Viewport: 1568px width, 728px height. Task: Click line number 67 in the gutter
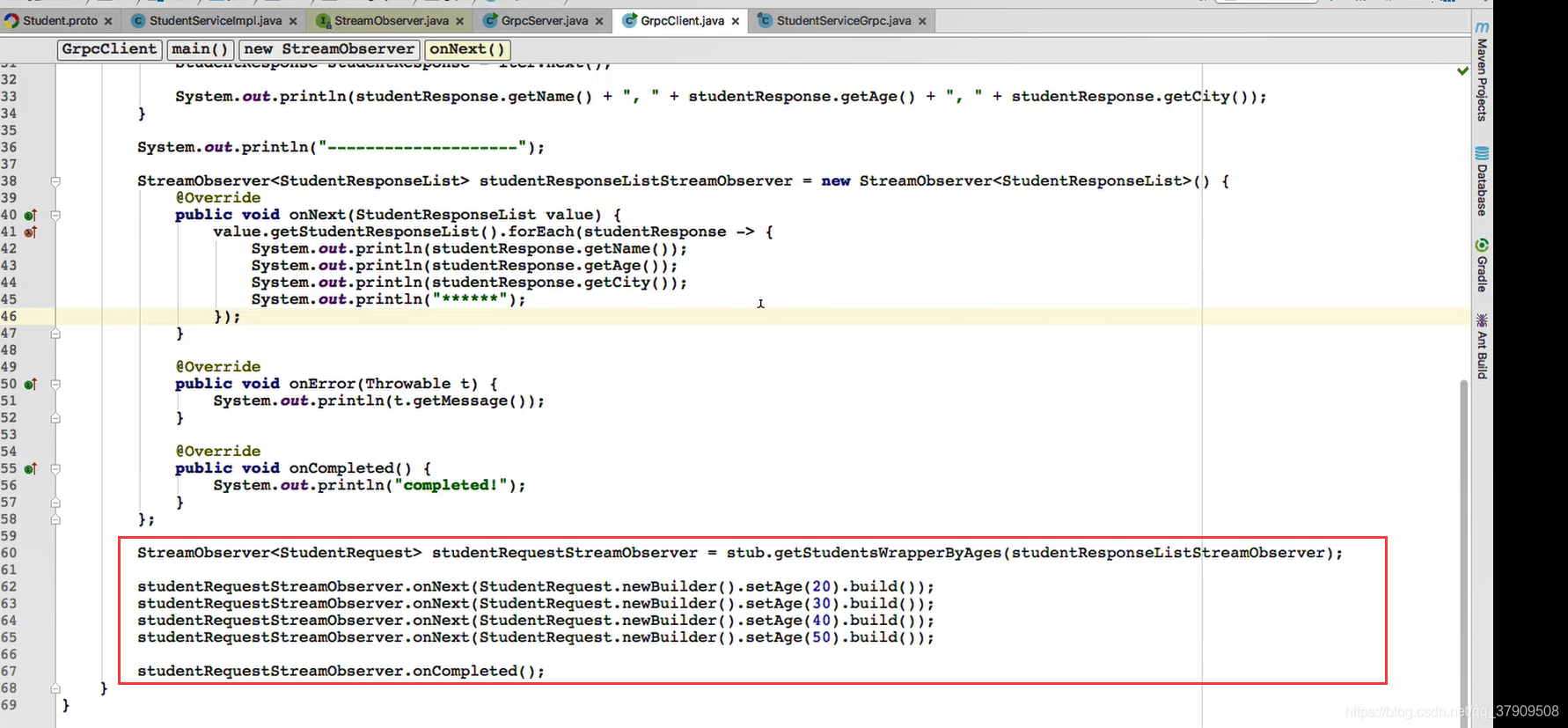pos(9,671)
